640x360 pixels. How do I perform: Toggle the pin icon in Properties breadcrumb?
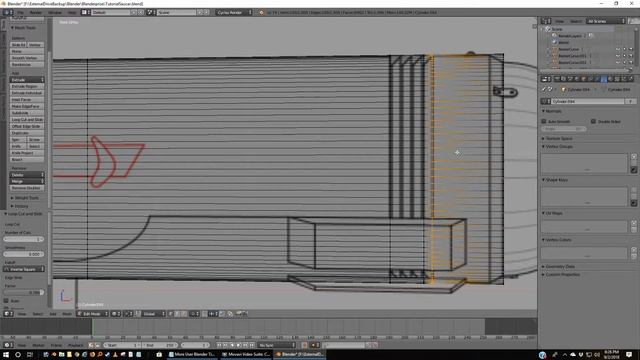pyautogui.click(x=544, y=89)
